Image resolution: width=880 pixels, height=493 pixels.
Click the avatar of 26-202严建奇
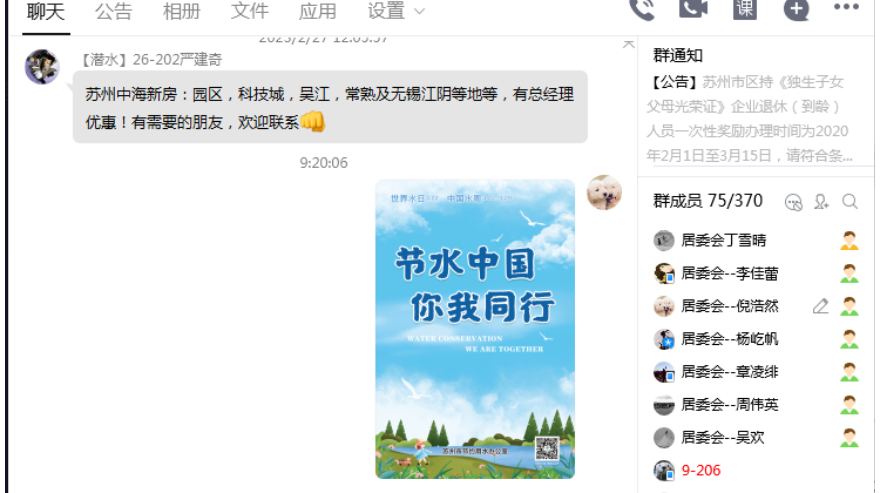pyautogui.click(x=42, y=67)
